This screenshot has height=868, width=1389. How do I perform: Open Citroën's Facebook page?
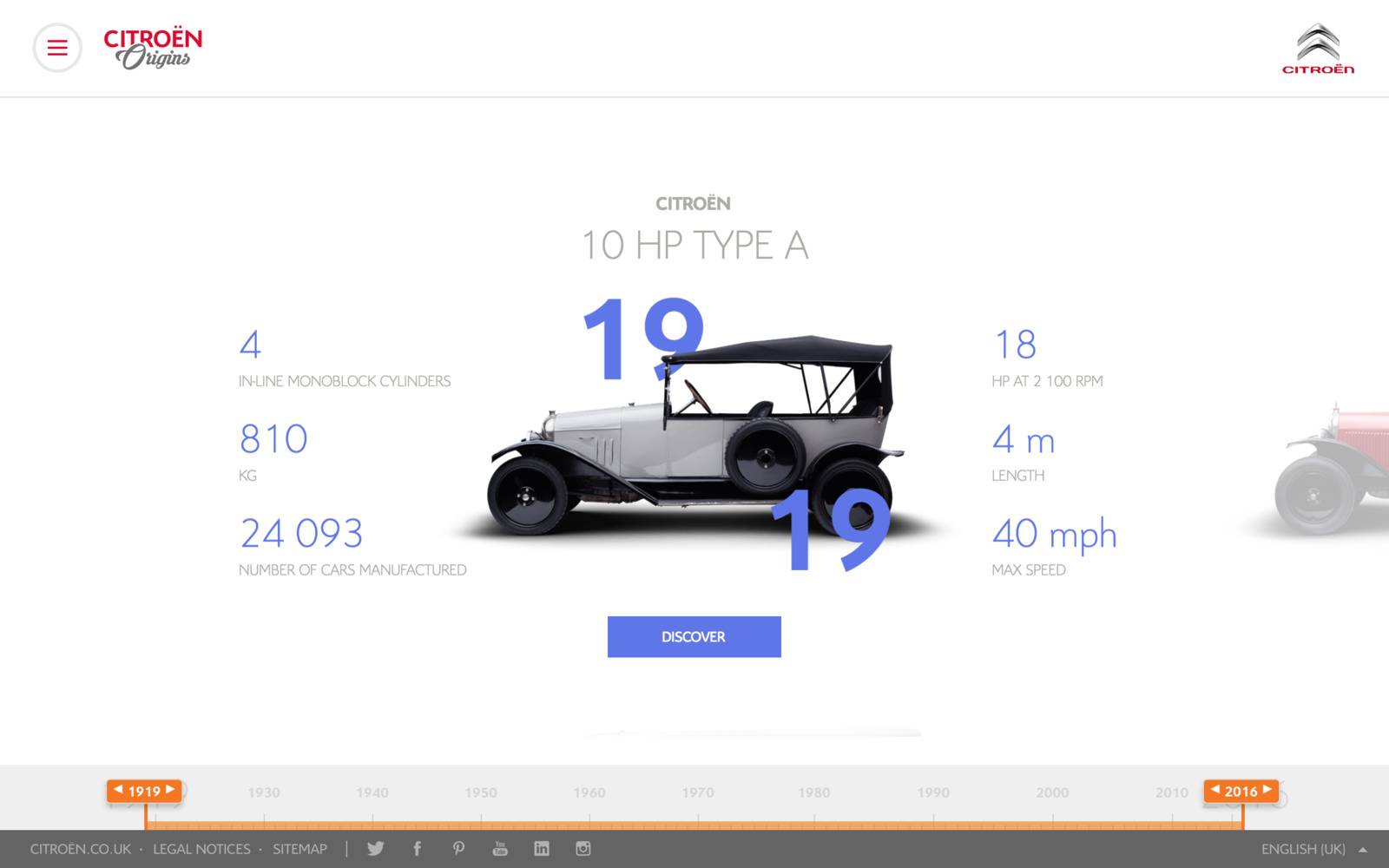418,849
